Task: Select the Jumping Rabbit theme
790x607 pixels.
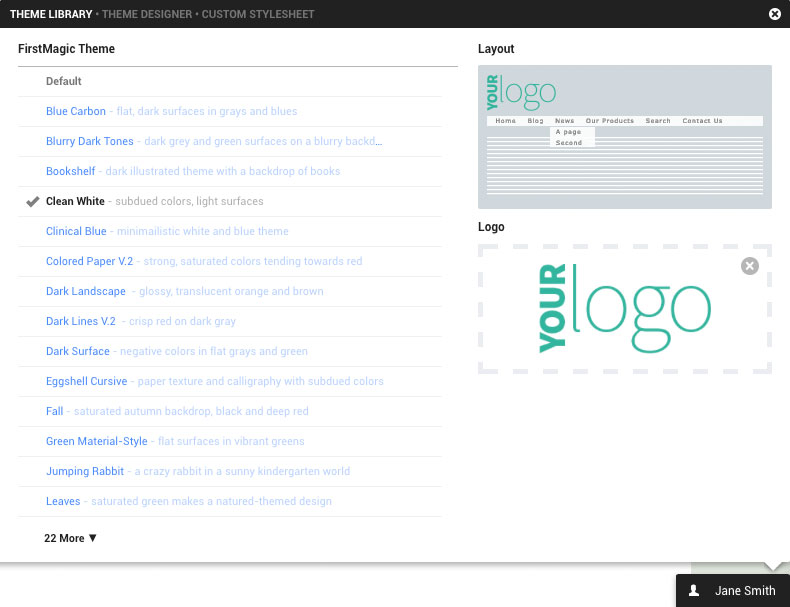Action: 85,472
